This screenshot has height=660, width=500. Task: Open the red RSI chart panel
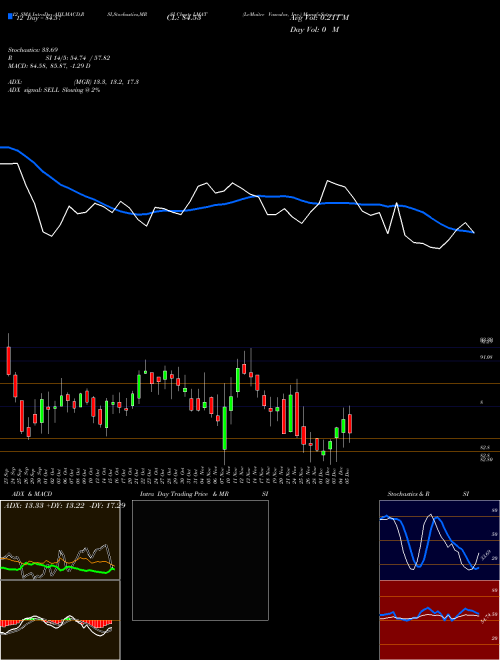(439, 620)
